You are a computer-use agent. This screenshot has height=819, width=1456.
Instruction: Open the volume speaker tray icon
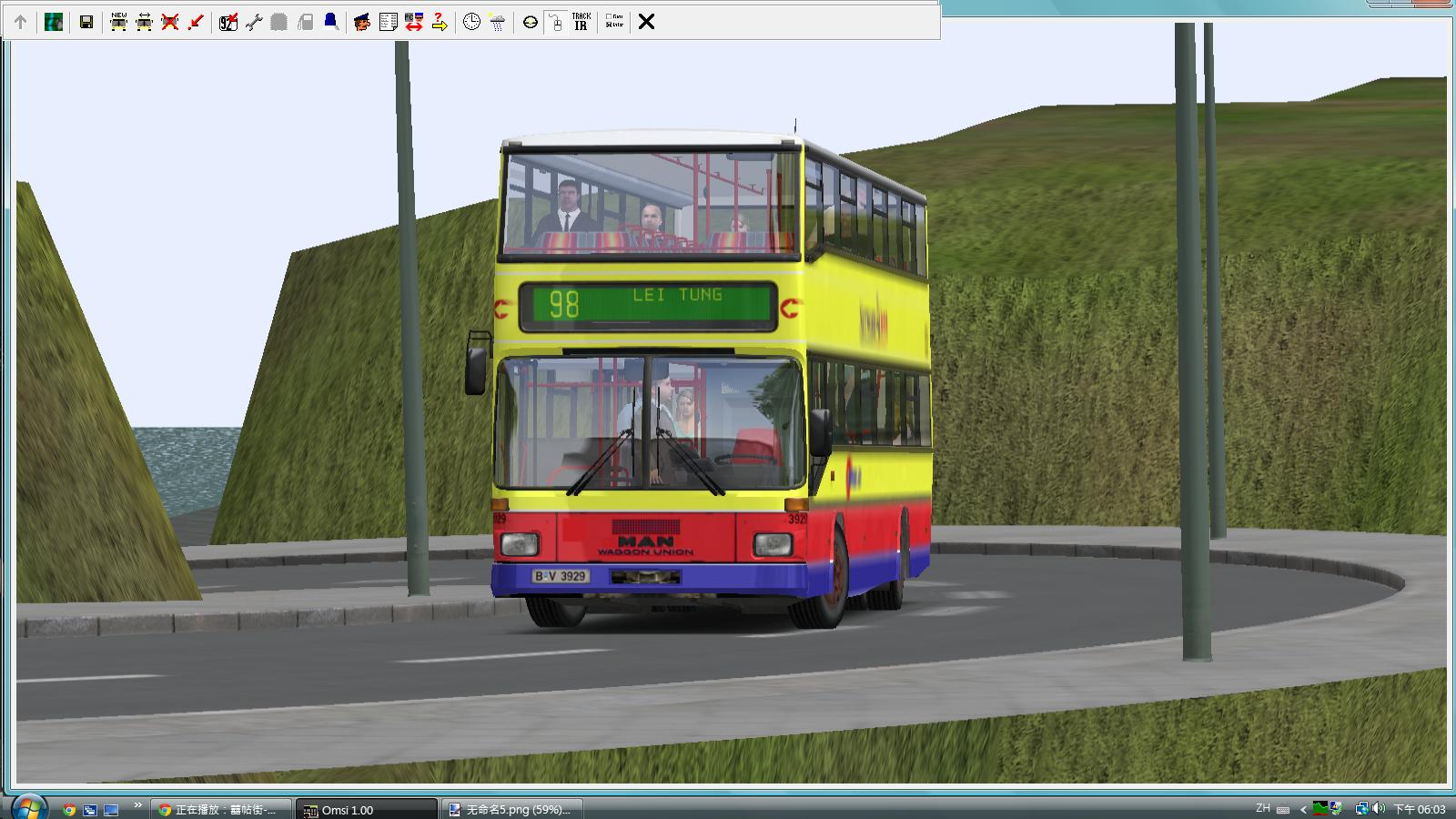tap(1378, 808)
